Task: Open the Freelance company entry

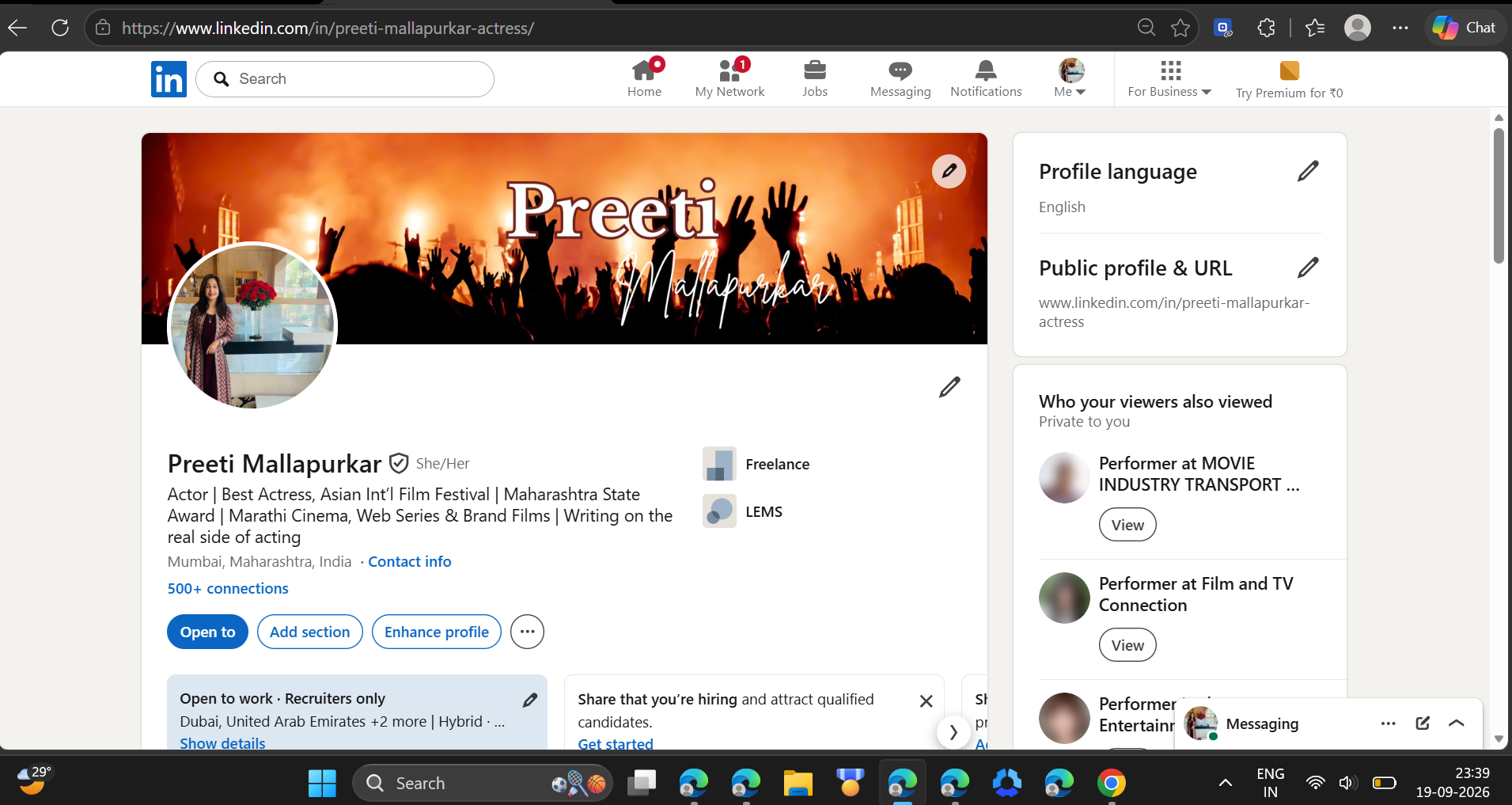Action: pos(756,464)
